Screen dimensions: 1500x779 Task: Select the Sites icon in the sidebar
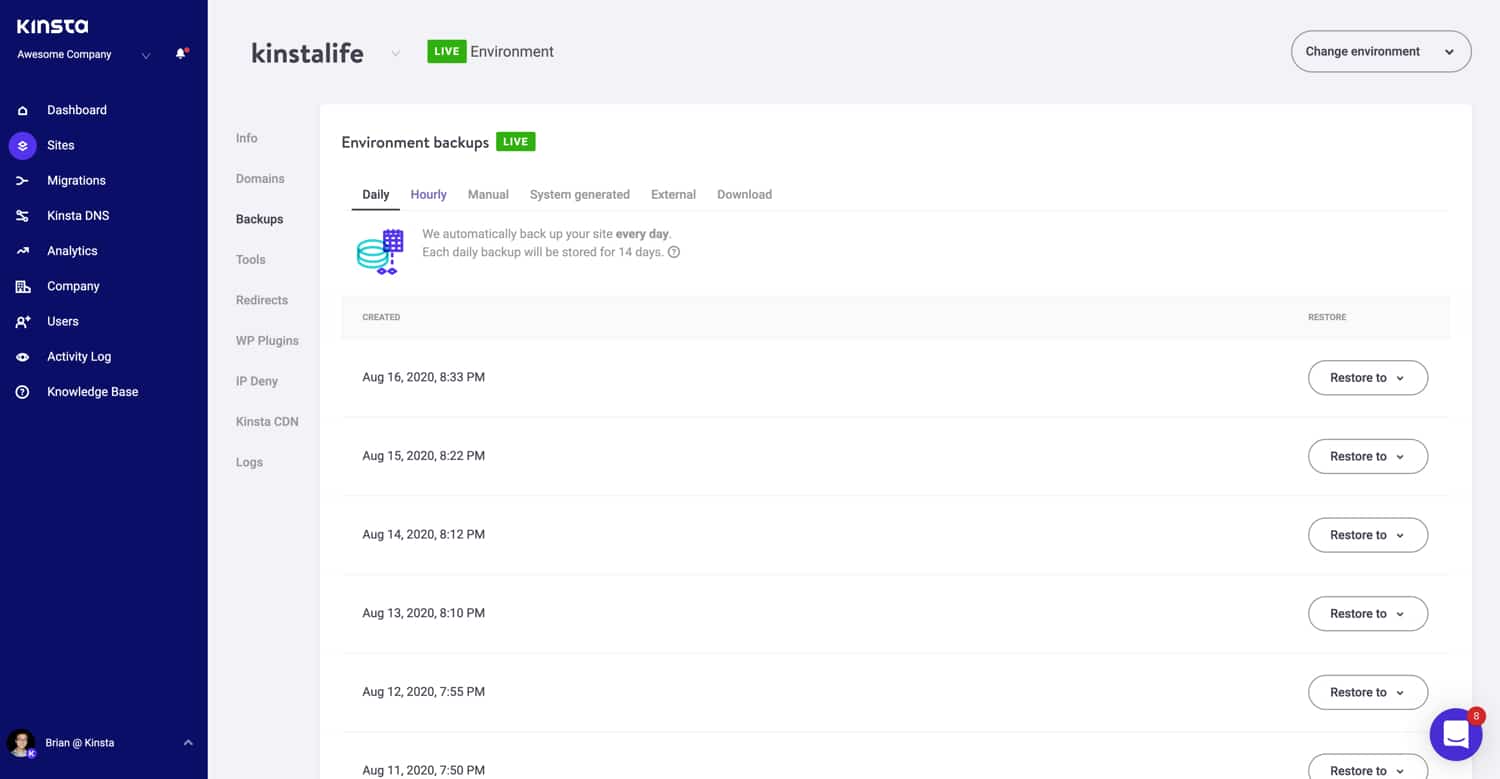pos(22,145)
